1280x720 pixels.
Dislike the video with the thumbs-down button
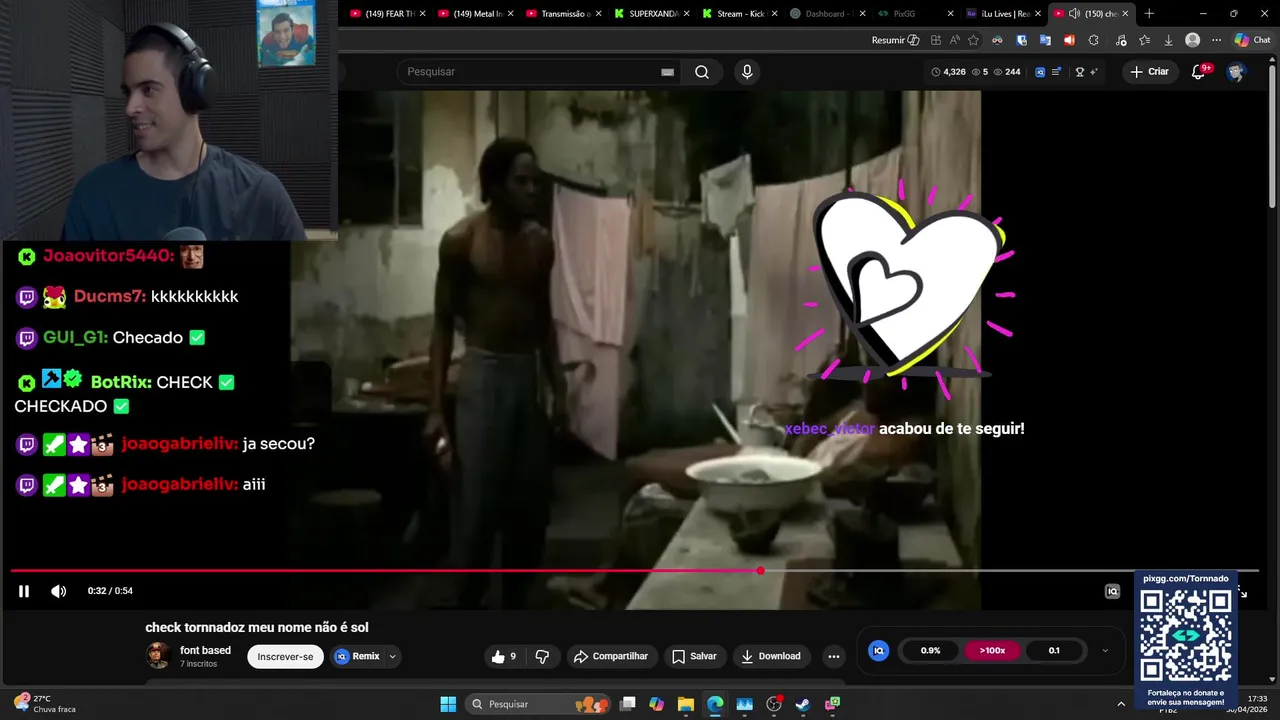coord(543,656)
